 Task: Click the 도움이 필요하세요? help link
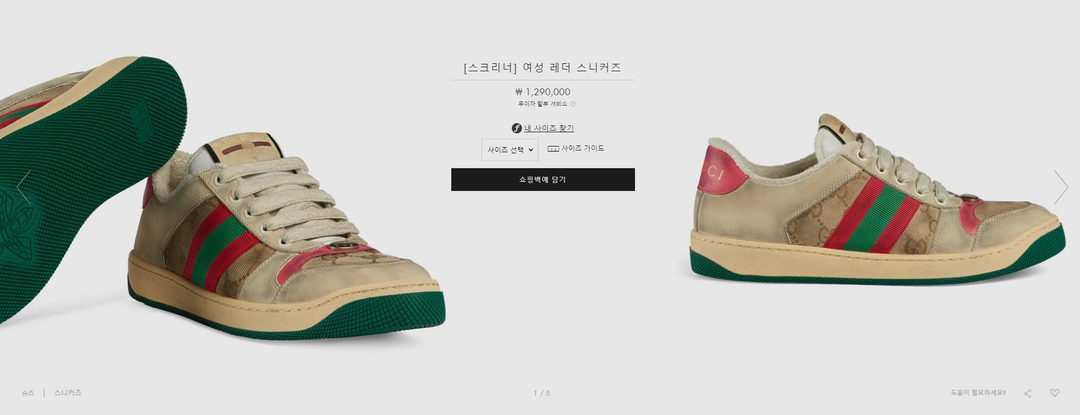tap(978, 393)
